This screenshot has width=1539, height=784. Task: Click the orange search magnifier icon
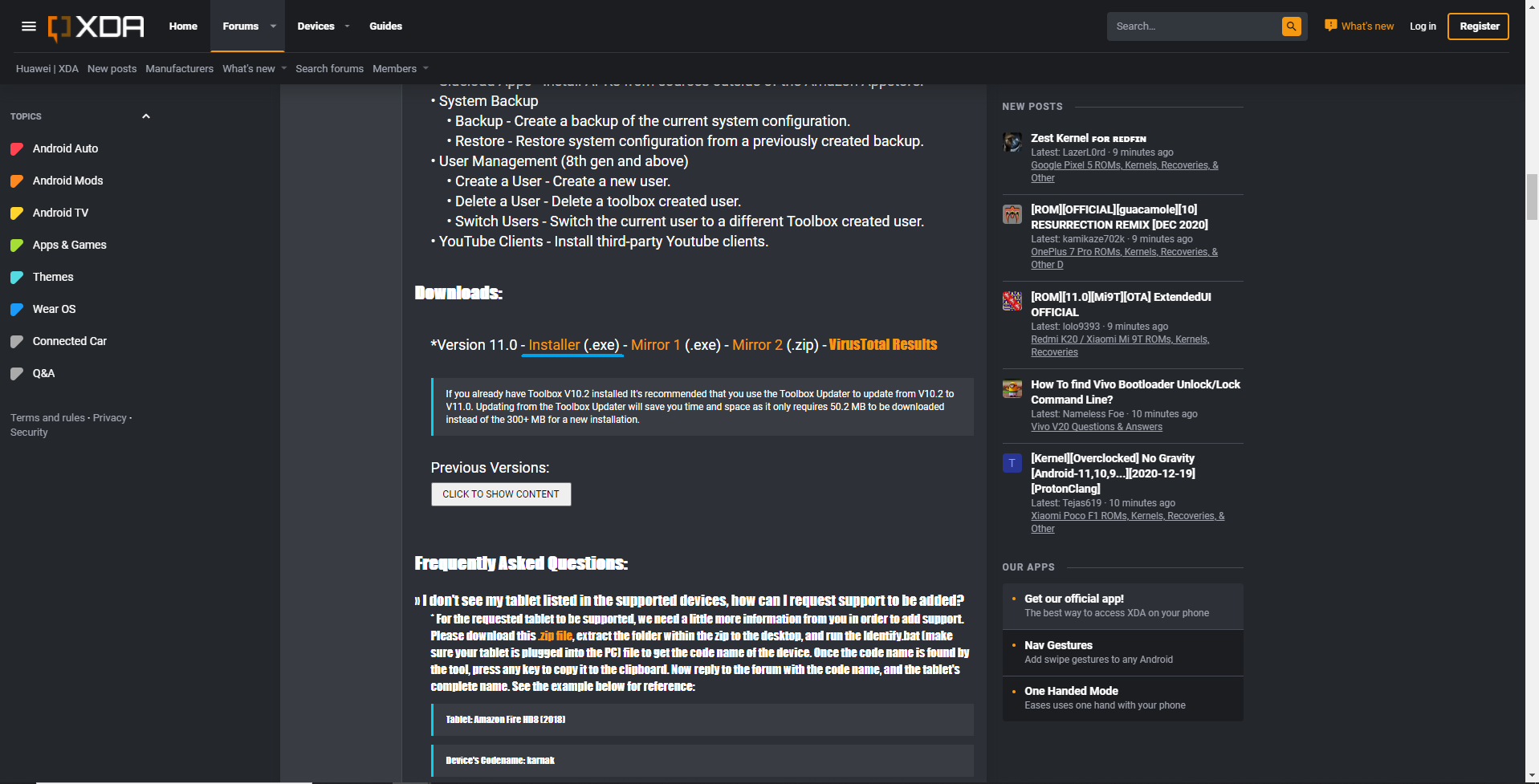click(1291, 26)
